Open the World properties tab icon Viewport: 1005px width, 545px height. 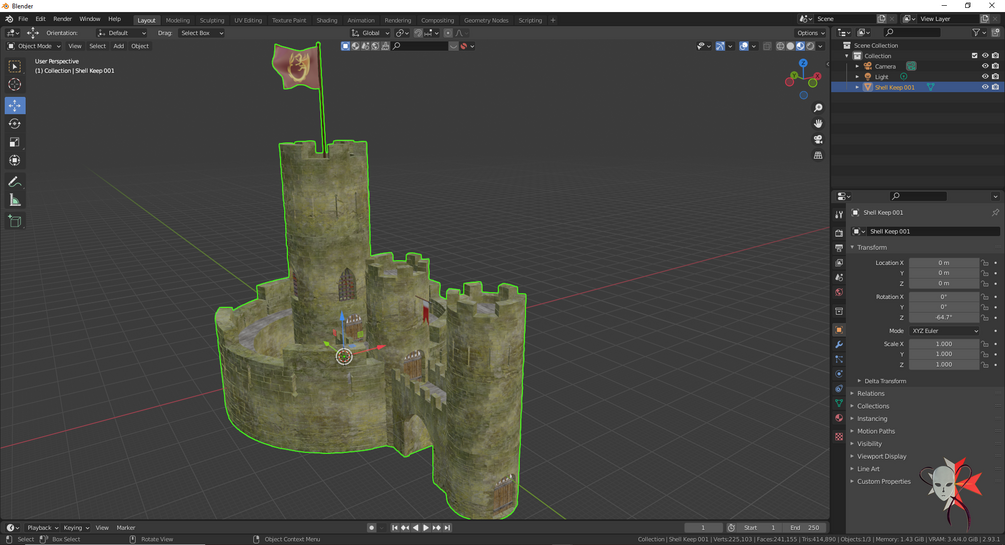[839, 292]
